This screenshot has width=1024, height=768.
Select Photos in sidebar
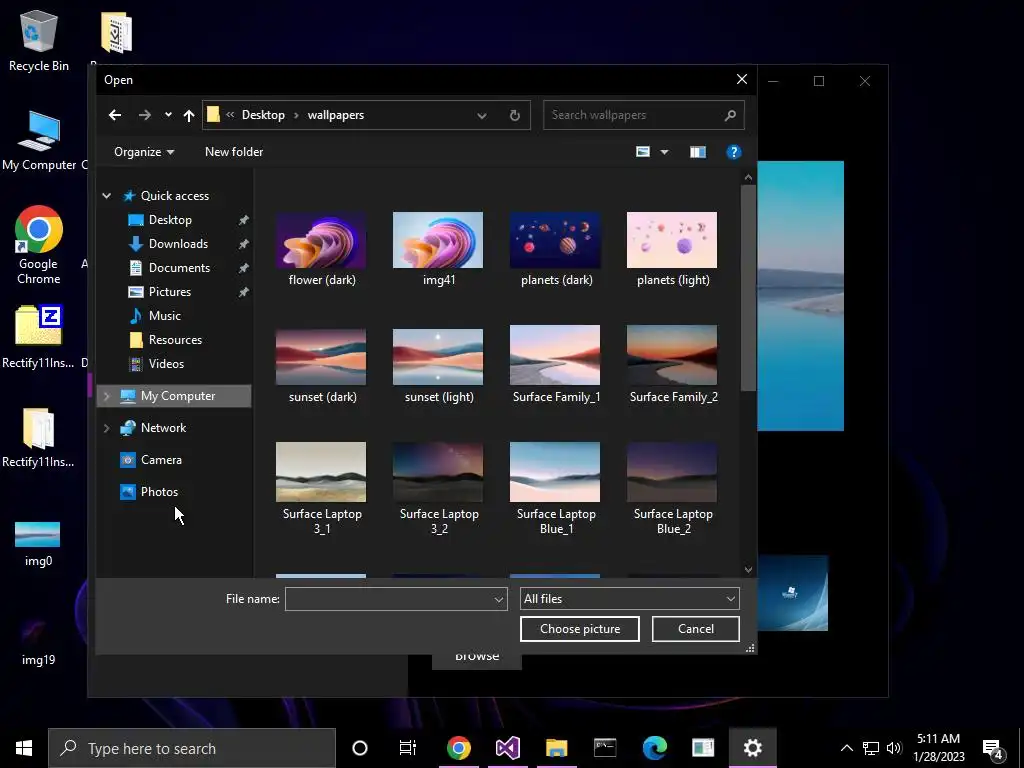click(159, 492)
